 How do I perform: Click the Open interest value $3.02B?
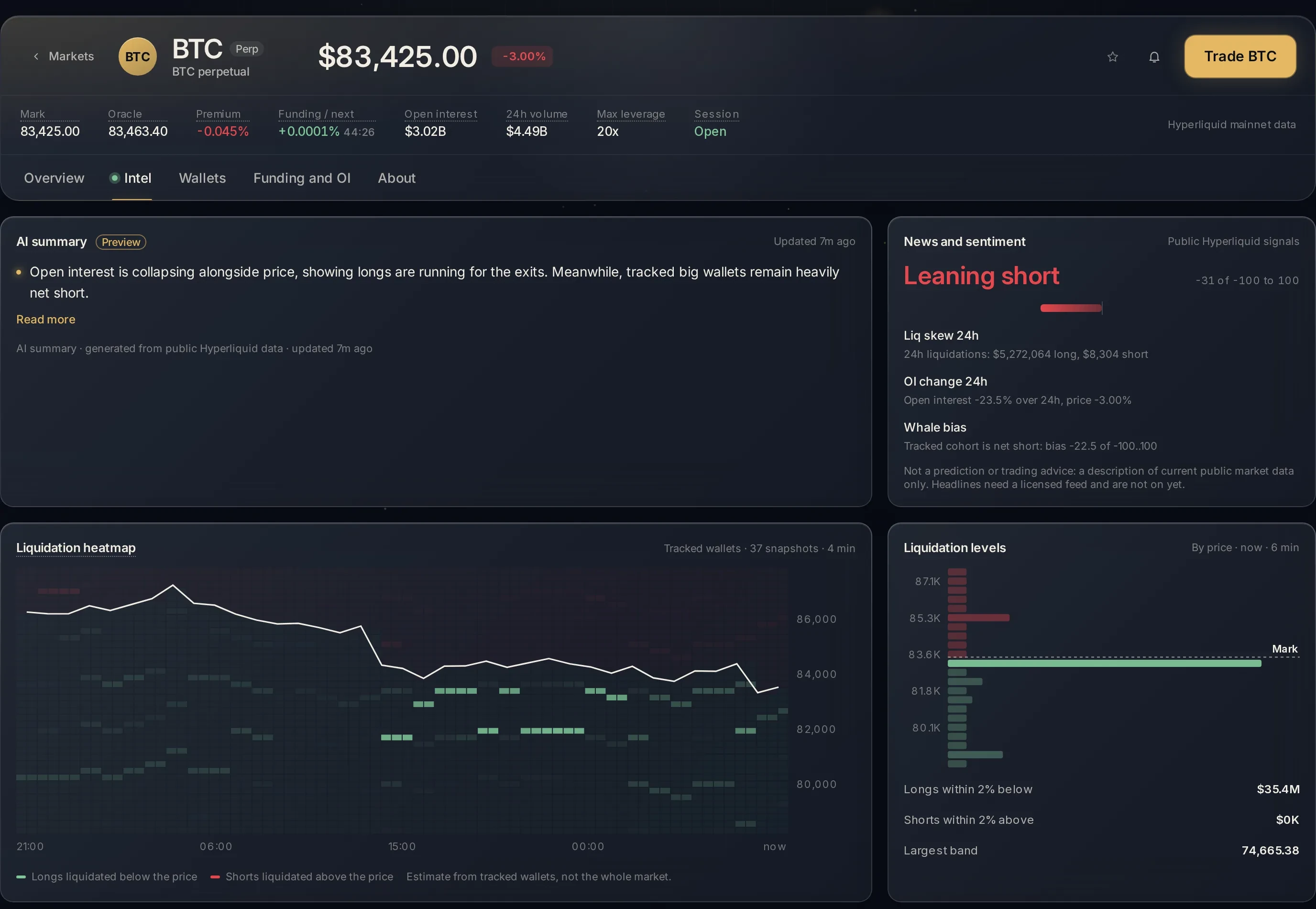425,132
